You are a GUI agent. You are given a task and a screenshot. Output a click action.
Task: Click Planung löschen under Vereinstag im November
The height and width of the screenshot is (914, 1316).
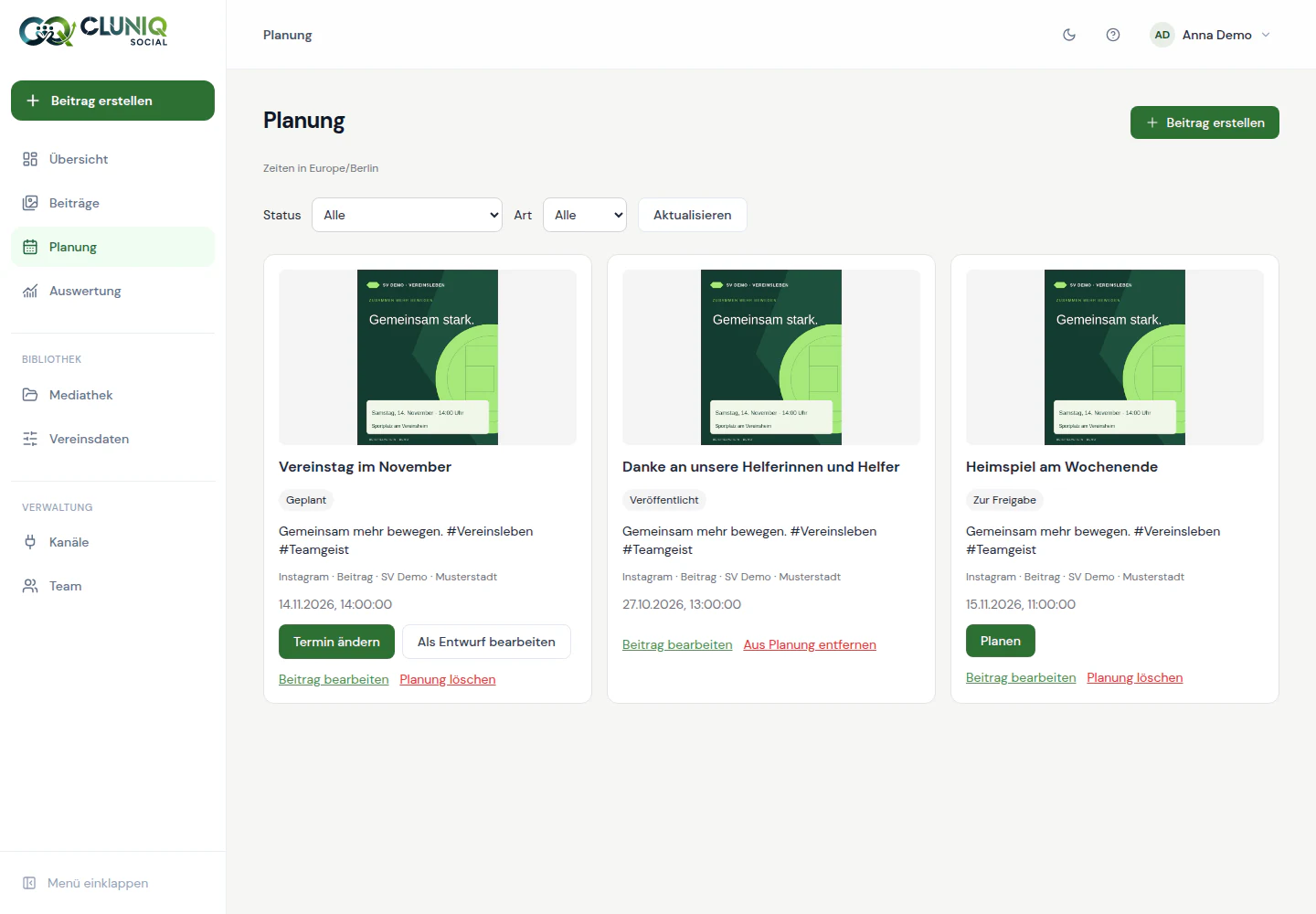coord(448,679)
